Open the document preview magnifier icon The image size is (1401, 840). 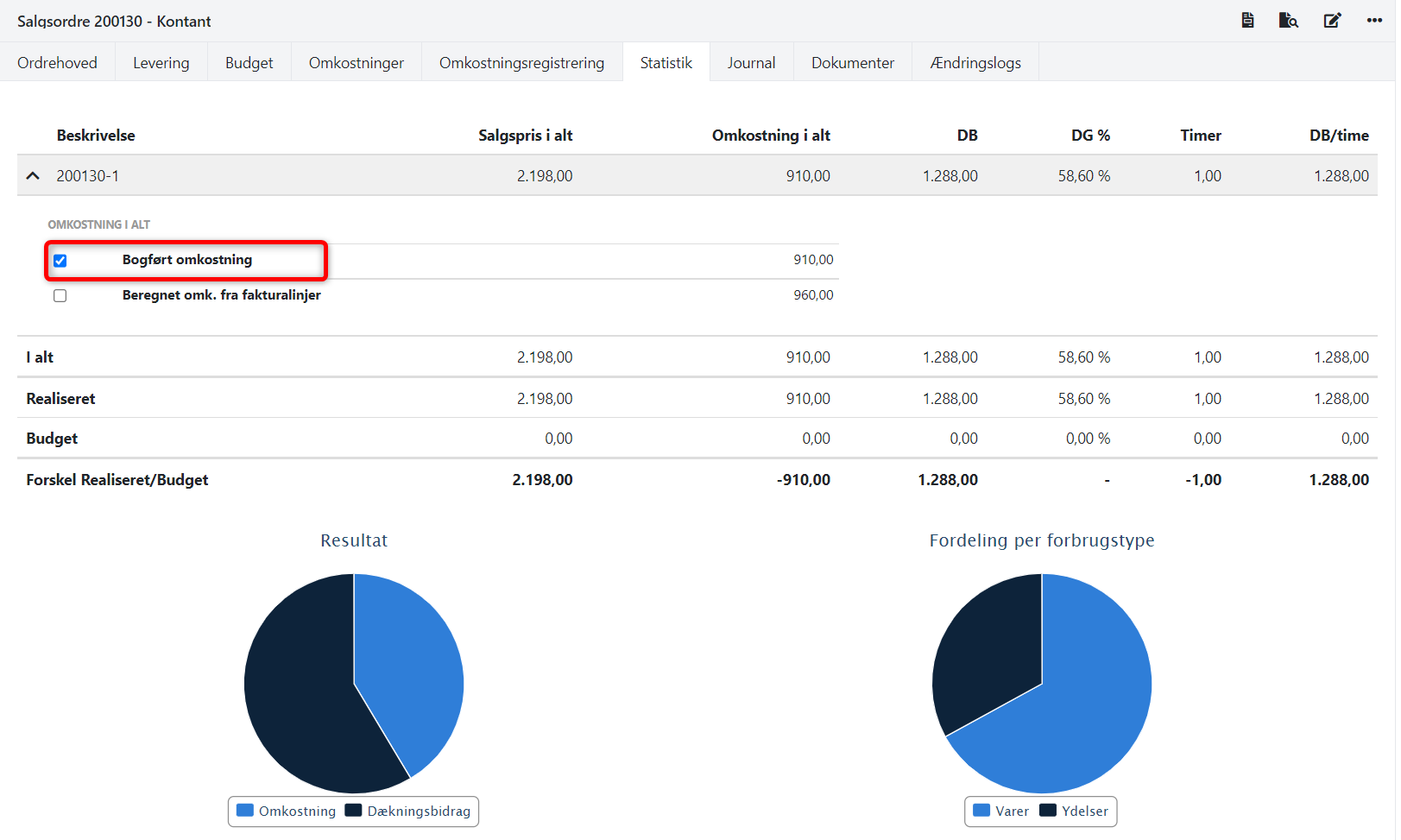pos(1288,21)
